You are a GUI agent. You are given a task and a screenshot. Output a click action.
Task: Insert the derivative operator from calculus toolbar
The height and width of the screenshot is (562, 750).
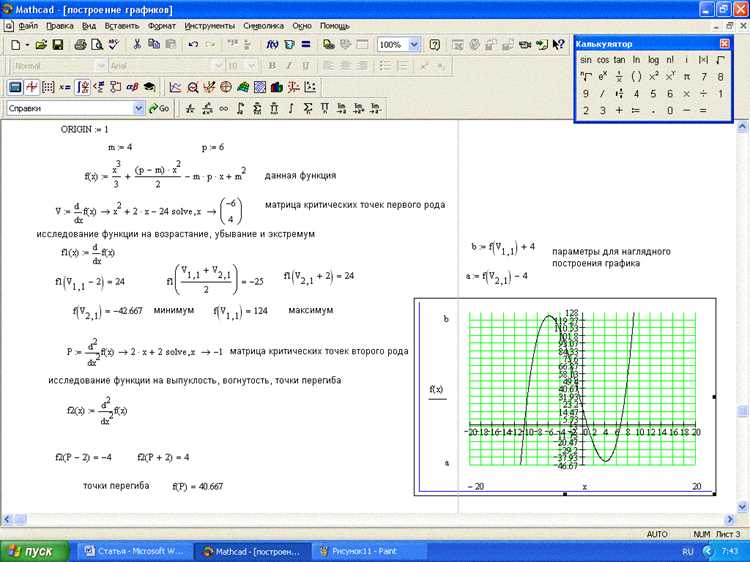(190, 109)
